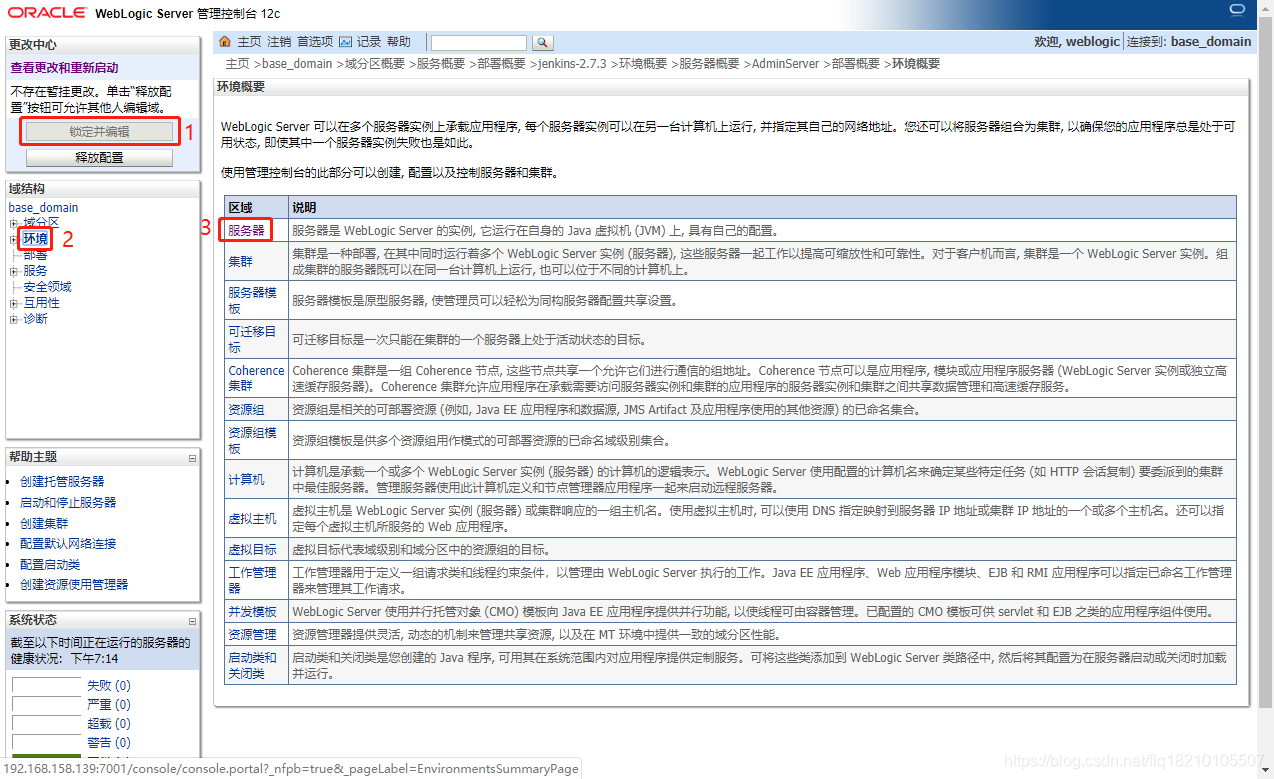
Task: Click the toolbar search input field
Action: (x=478, y=43)
